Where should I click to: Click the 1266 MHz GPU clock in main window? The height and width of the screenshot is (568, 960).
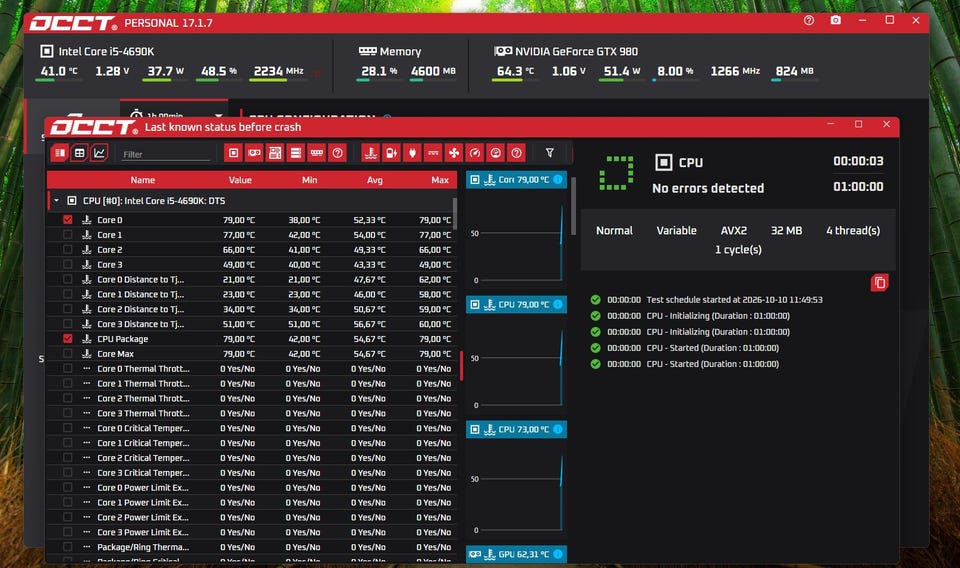click(x=735, y=71)
